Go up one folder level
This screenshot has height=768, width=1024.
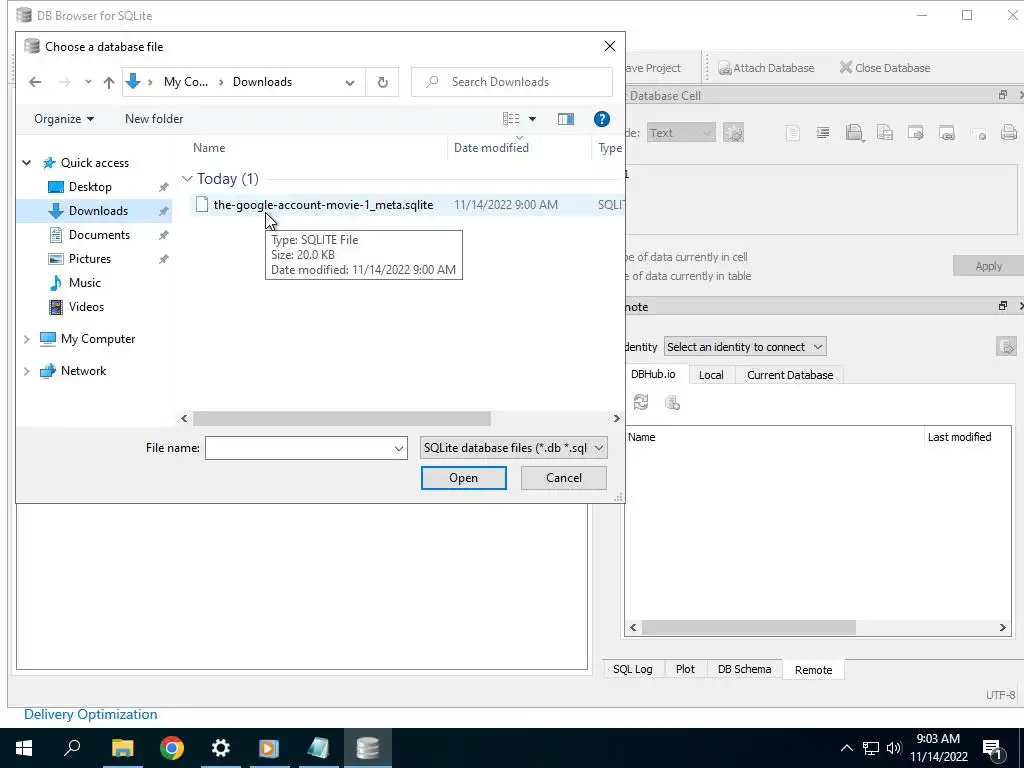coord(108,82)
